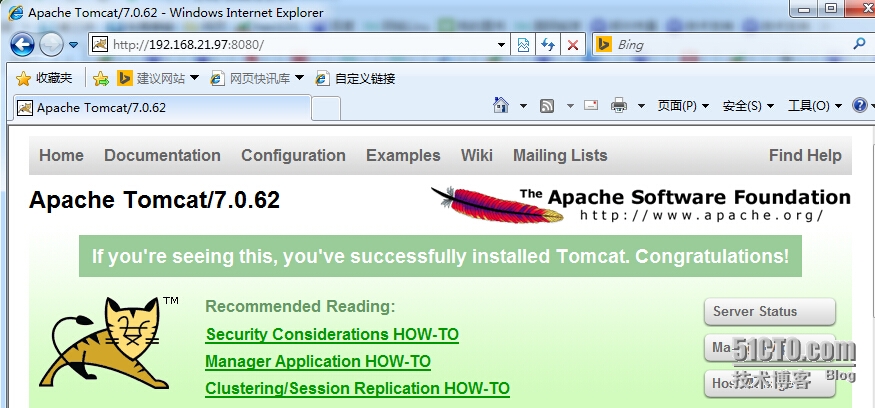The width and height of the screenshot is (875, 408).
Task: Open Favorites with the star 收藏夹 button
Action: point(44,79)
